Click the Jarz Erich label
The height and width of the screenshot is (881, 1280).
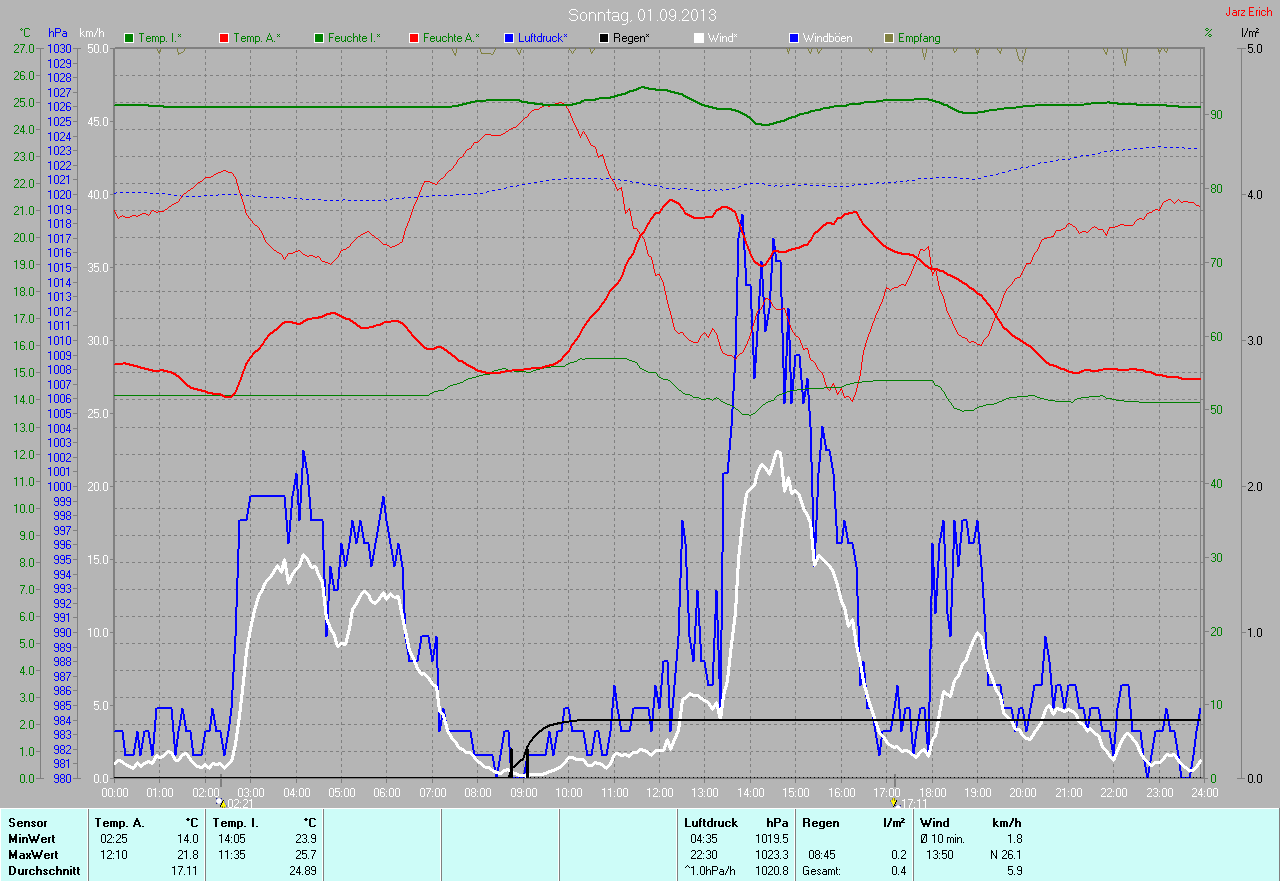coord(1249,13)
